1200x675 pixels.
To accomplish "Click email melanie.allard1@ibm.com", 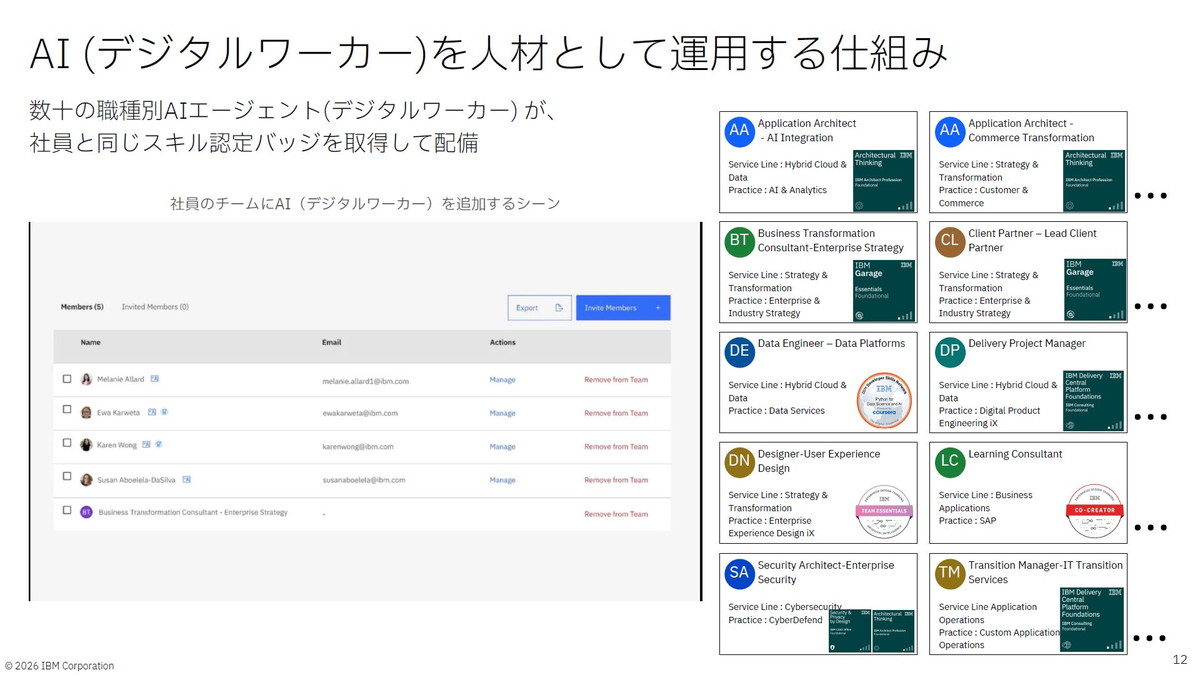I will pyautogui.click(x=365, y=381).
